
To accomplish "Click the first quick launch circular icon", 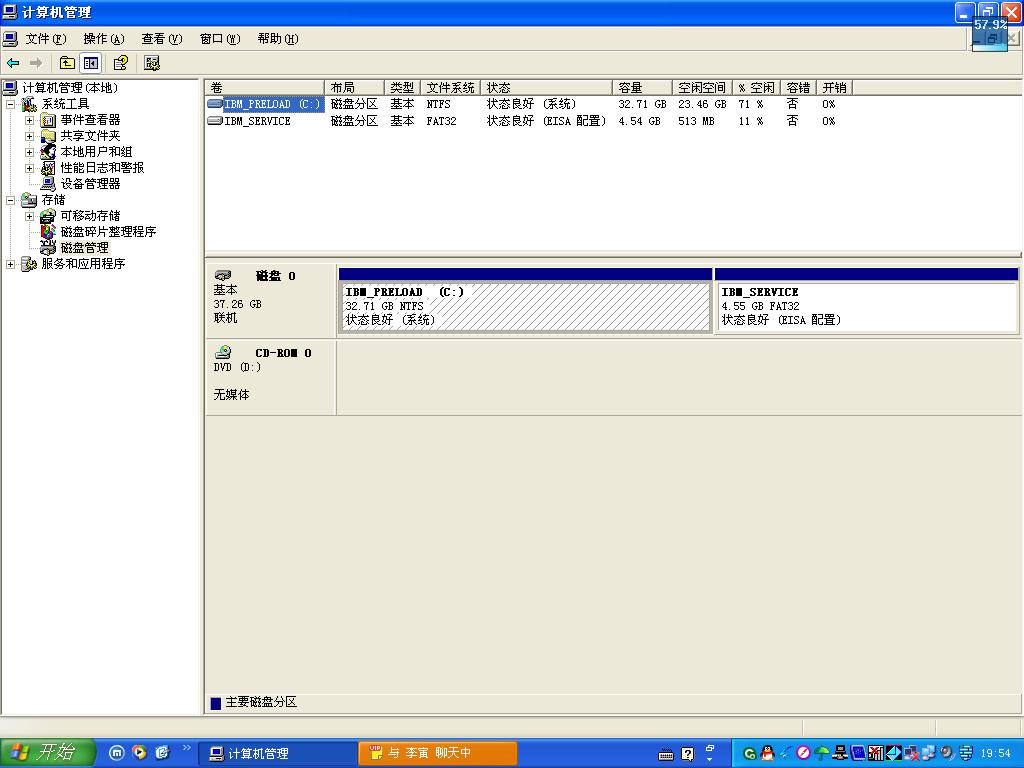I will [x=116, y=753].
